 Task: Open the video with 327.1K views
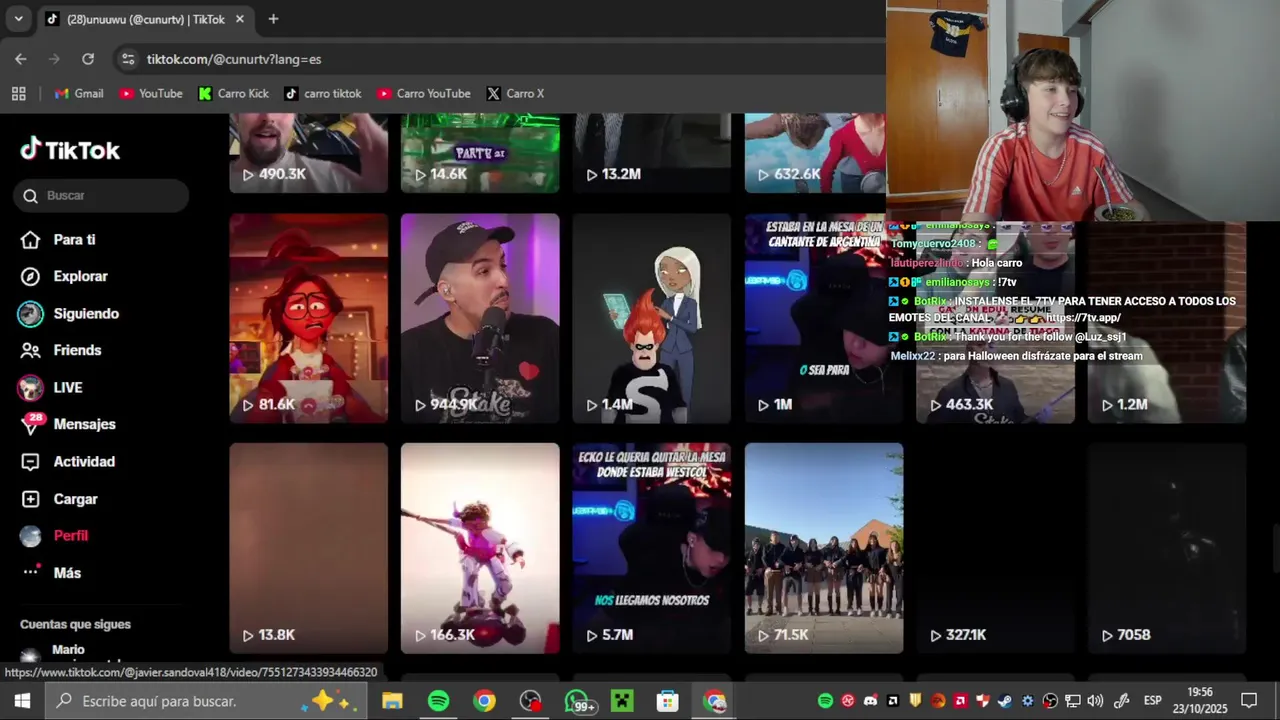coord(996,548)
